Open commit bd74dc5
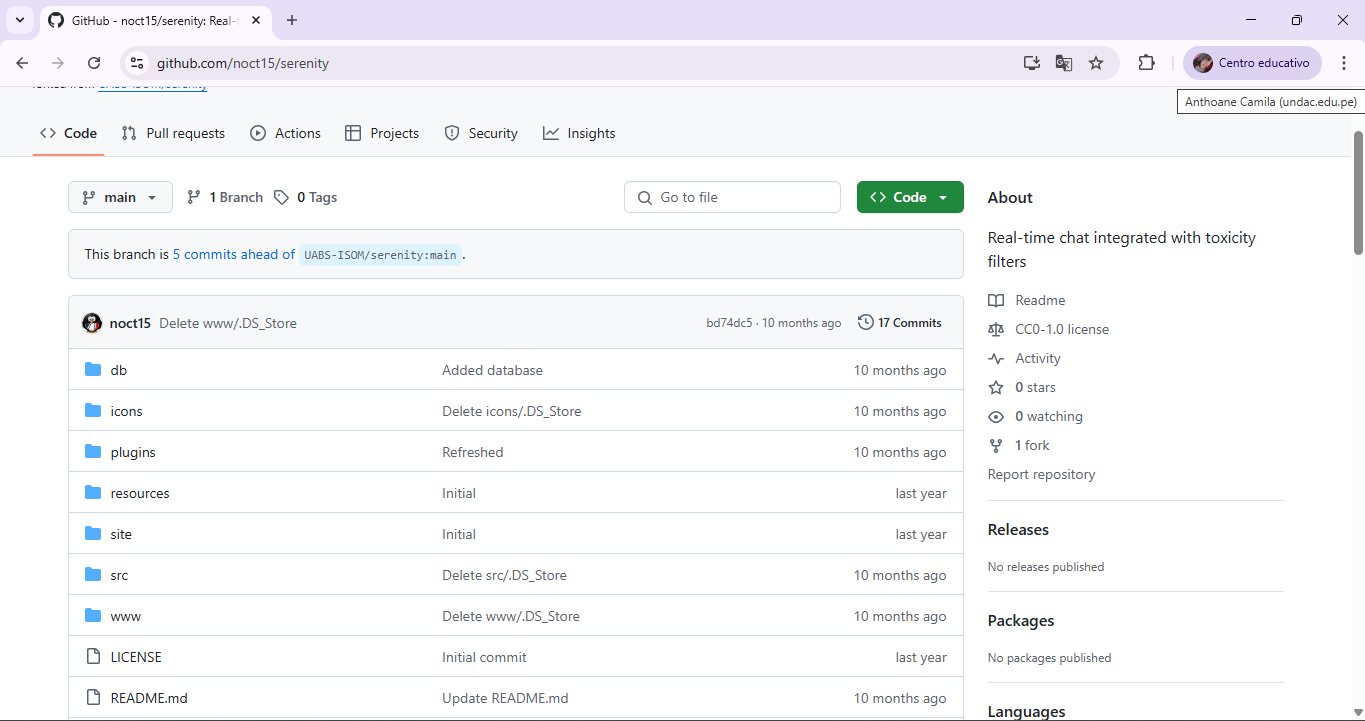This screenshot has width=1365, height=721. click(x=729, y=323)
